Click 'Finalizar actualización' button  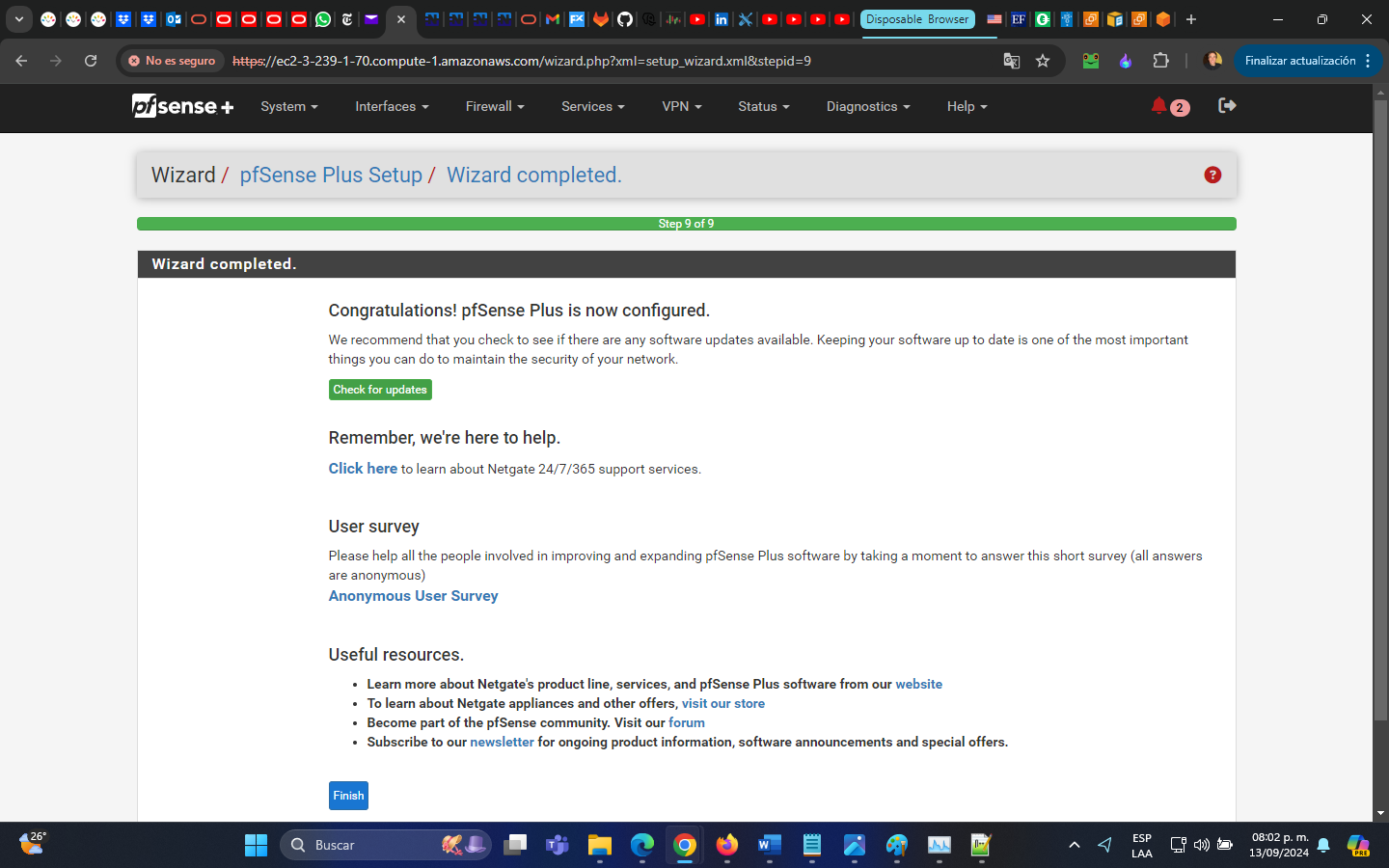pos(1308,61)
